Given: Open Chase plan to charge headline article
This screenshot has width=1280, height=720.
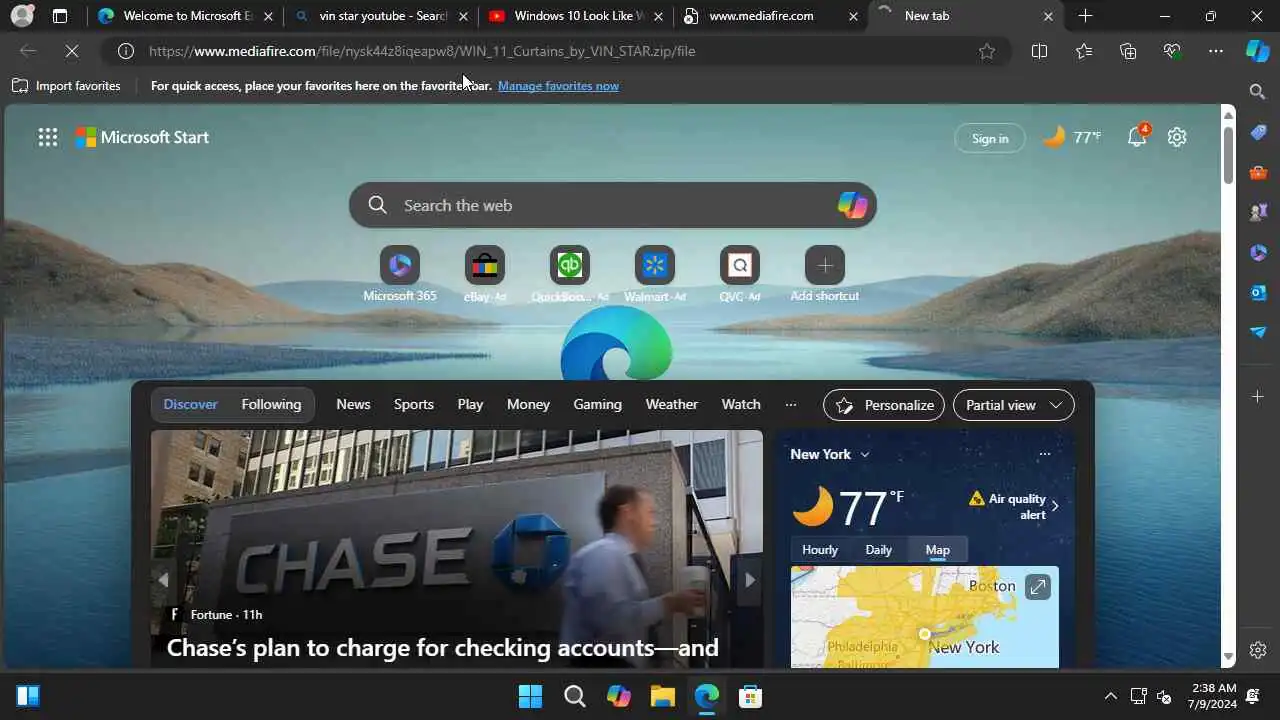Looking at the screenshot, I should 442,648.
